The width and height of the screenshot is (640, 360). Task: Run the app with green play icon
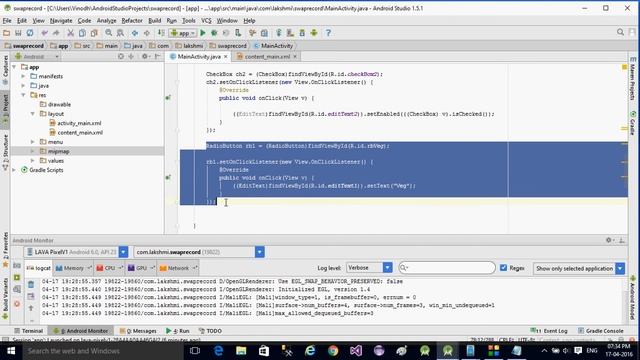203,33
